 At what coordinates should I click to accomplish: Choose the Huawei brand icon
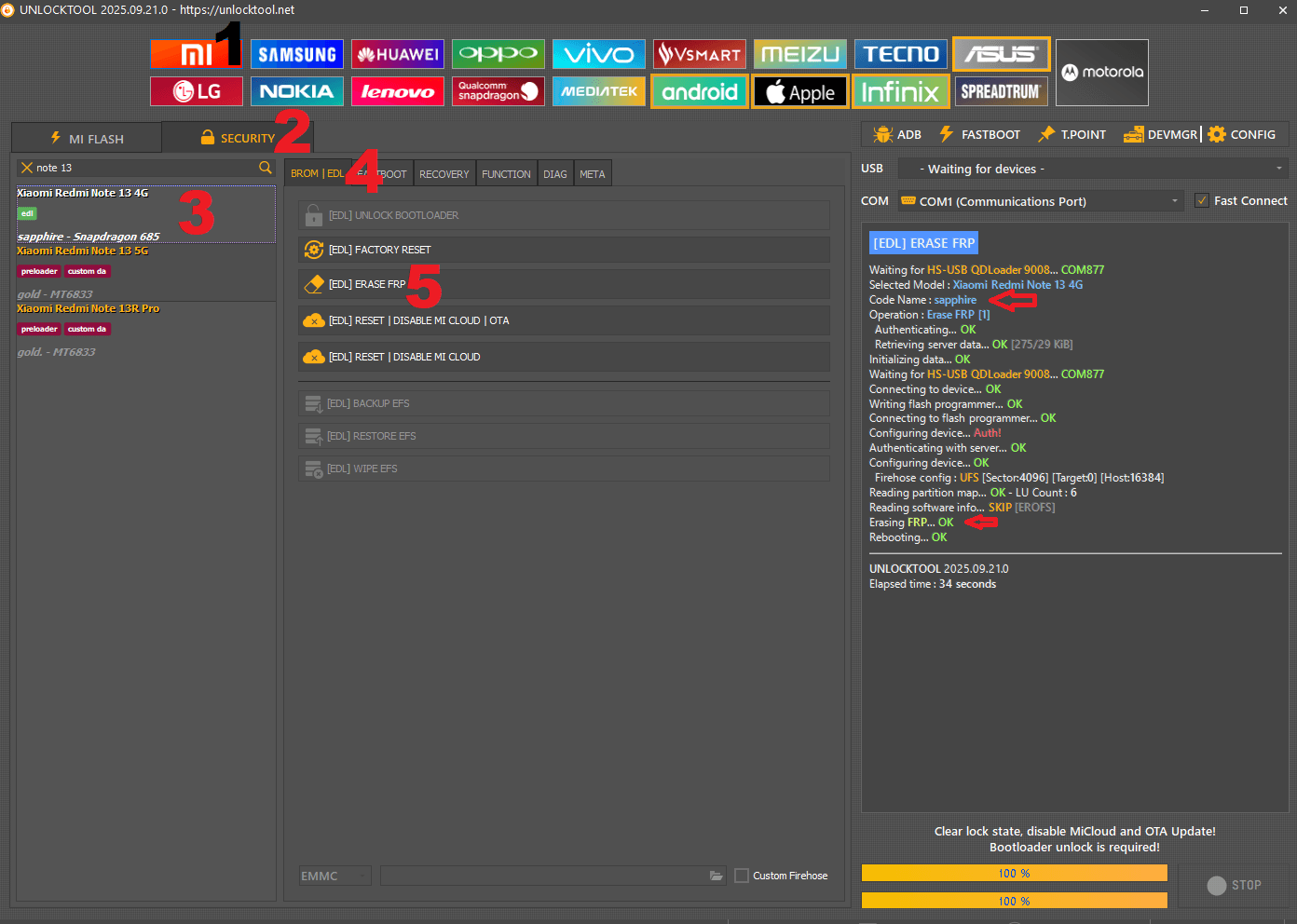tap(398, 54)
